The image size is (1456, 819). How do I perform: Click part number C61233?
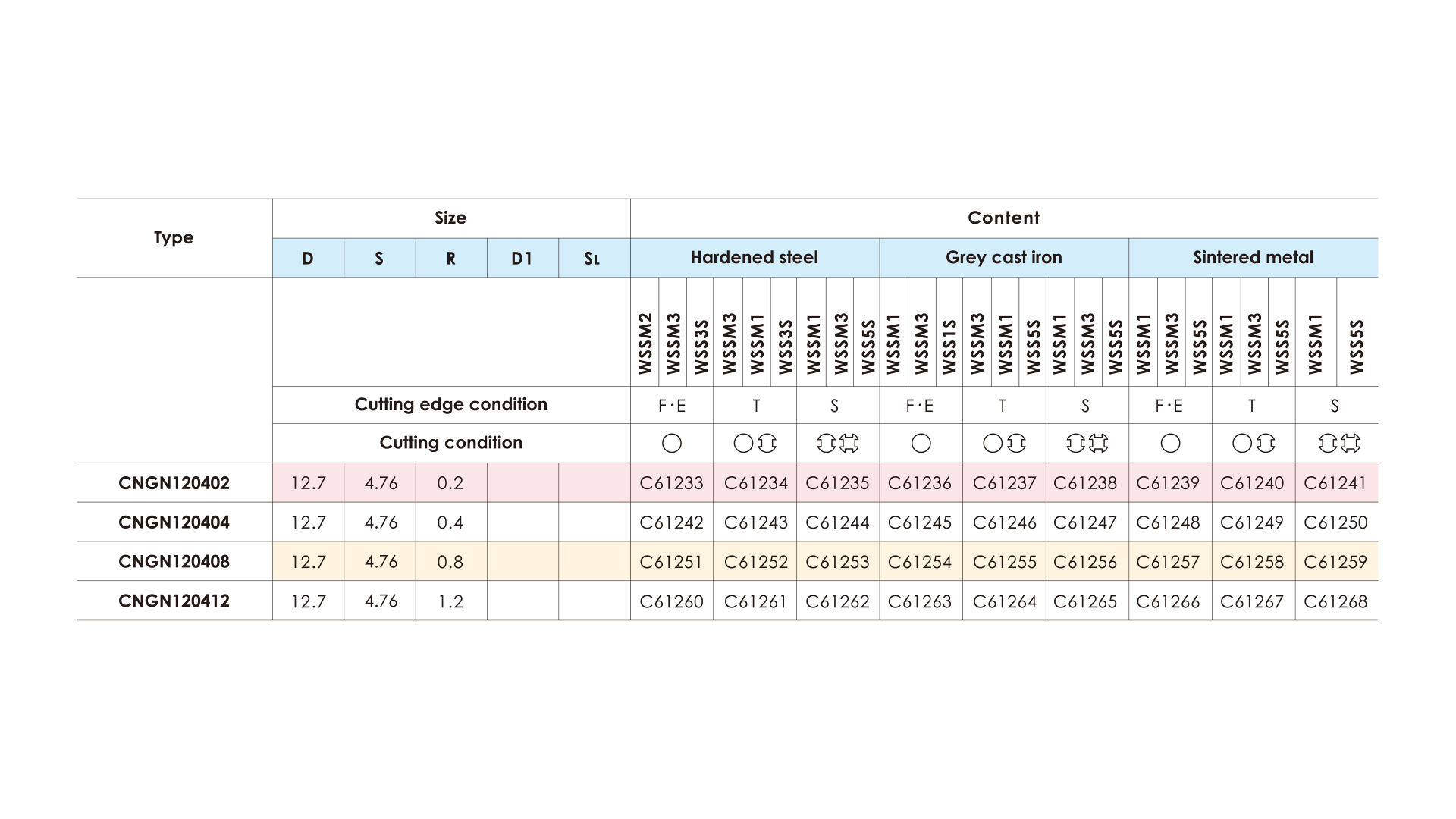(671, 483)
